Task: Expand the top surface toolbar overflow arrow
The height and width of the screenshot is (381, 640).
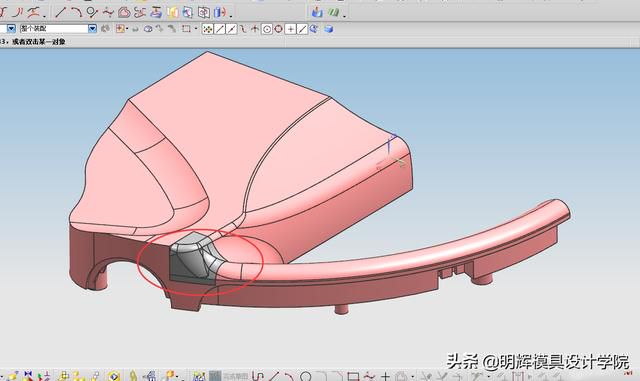Action: pyautogui.click(x=231, y=16)
